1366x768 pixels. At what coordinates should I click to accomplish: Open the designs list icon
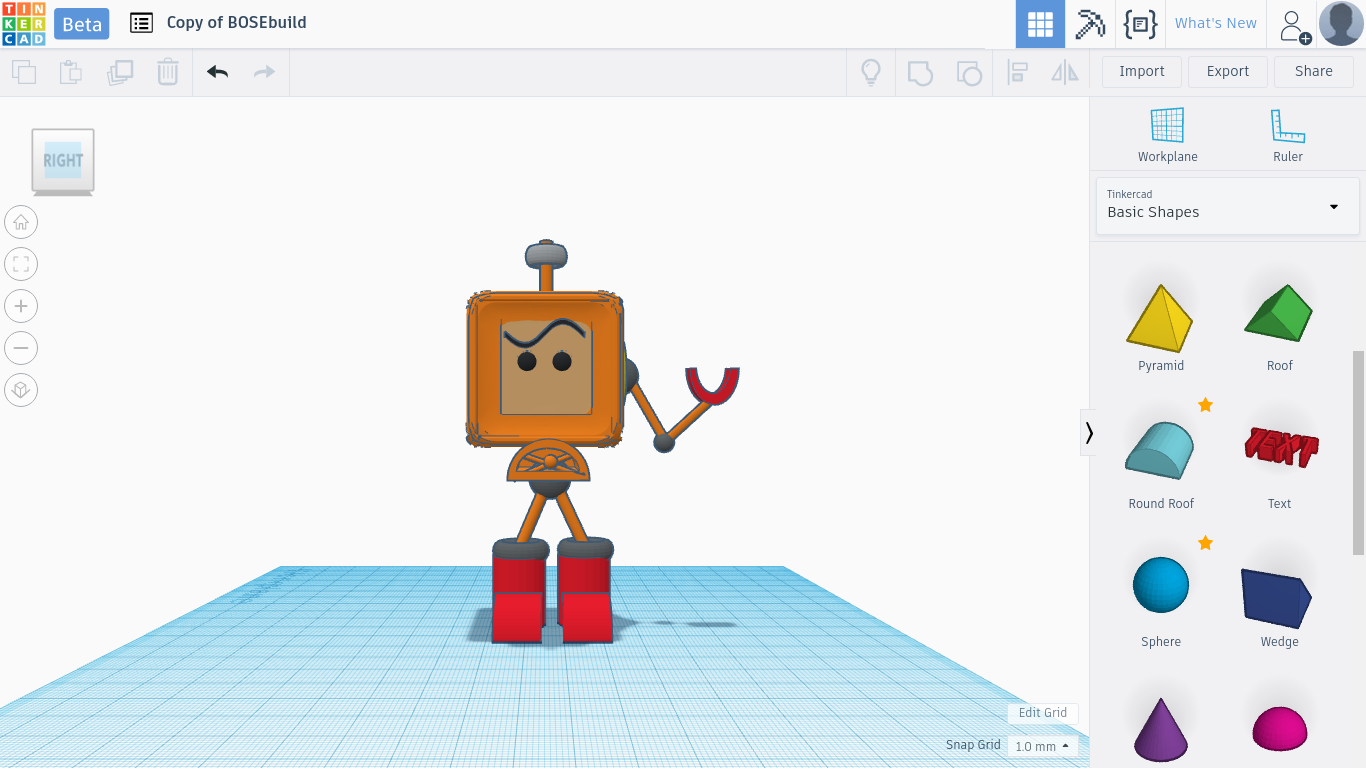pyautogui.click(x=142, y=23)
